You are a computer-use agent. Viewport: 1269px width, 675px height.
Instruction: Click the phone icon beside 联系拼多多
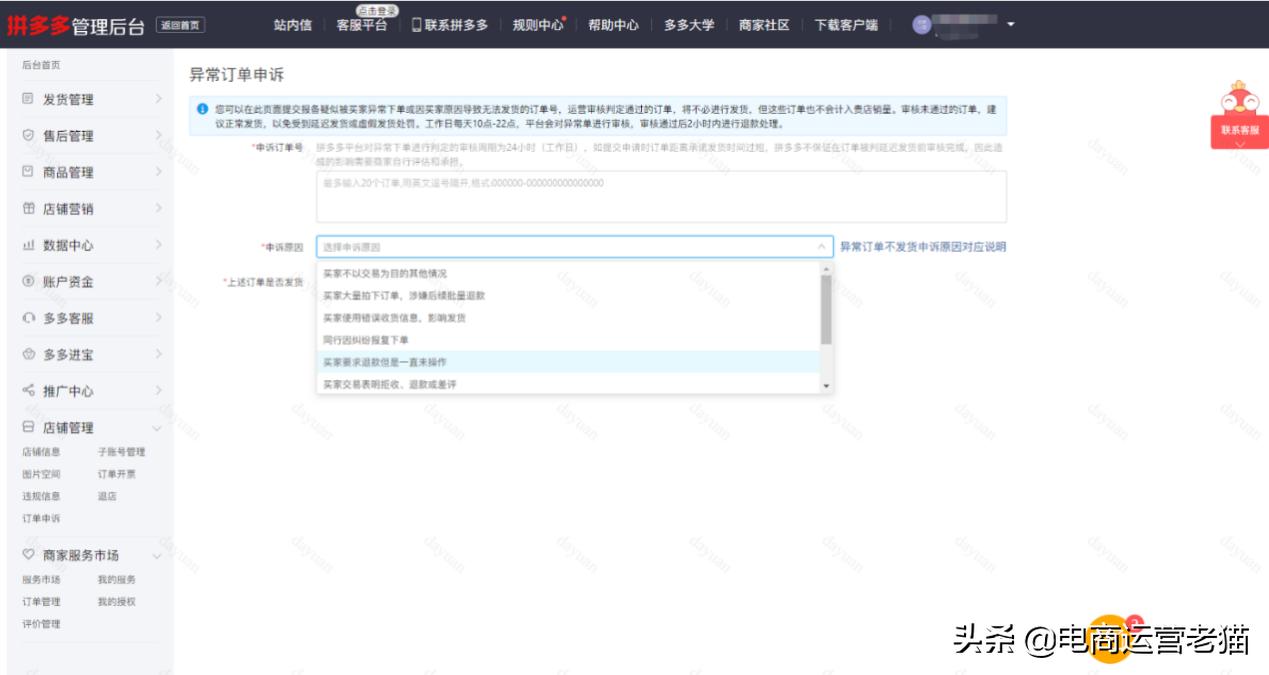[x=417, y=25]
